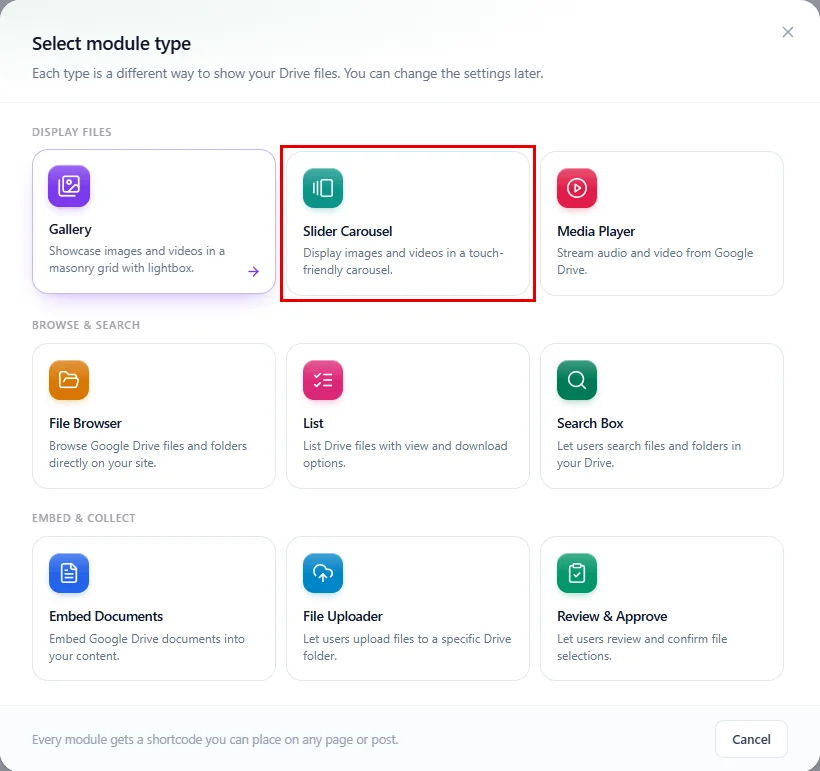820x771 pixels.
Task: Click the purple Gallery module icon
Action: [x=69, y=186]
